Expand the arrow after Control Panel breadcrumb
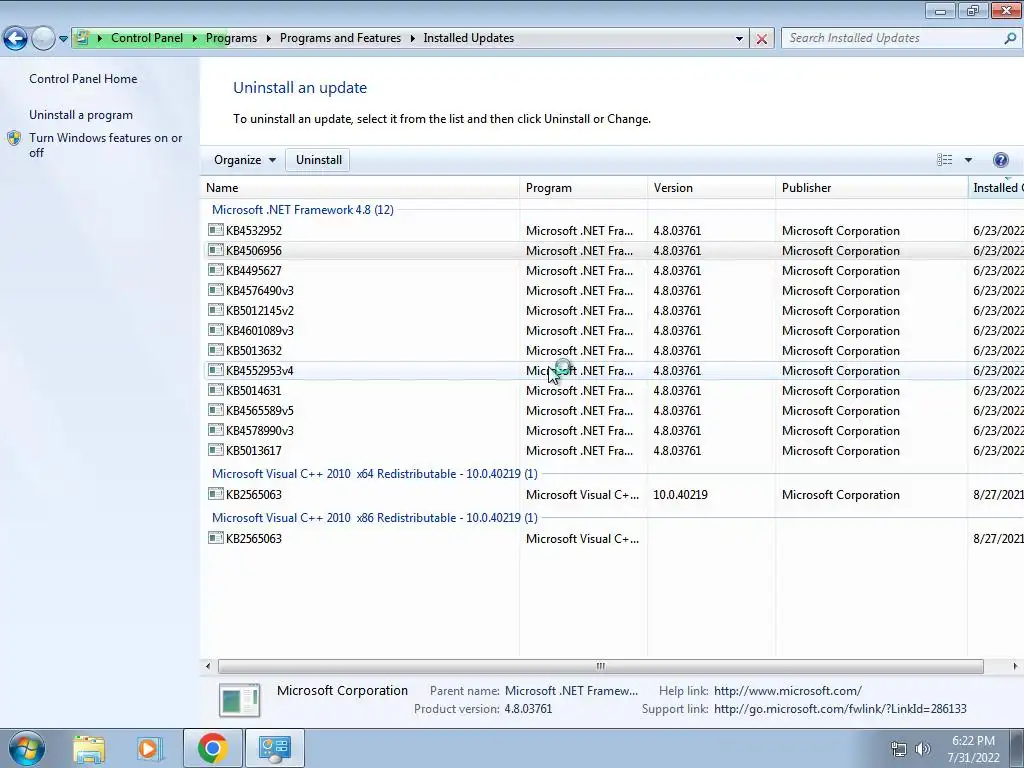Screen dimensions: 1024x768 point(195,38)
